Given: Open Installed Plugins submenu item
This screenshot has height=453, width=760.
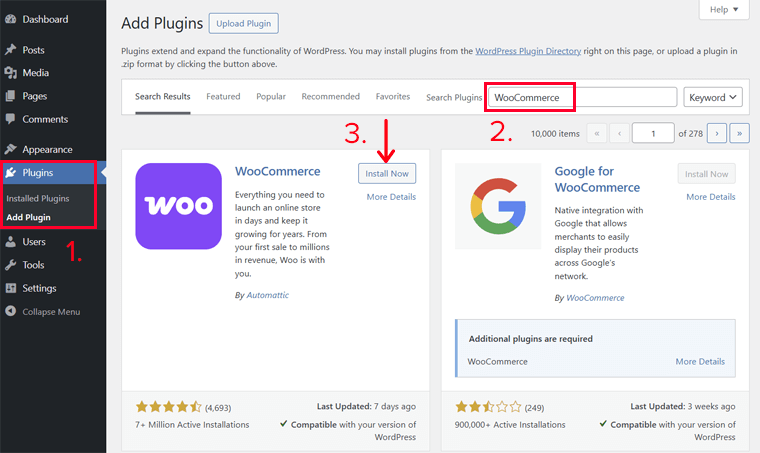Looking at the screenshot, I should tap(38, 198).
